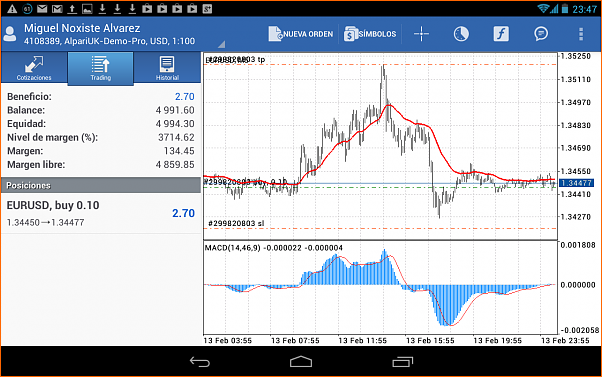Screen dimensions: 602x377
Task: Open the Nueva Orden dialog
Action: 301,34
